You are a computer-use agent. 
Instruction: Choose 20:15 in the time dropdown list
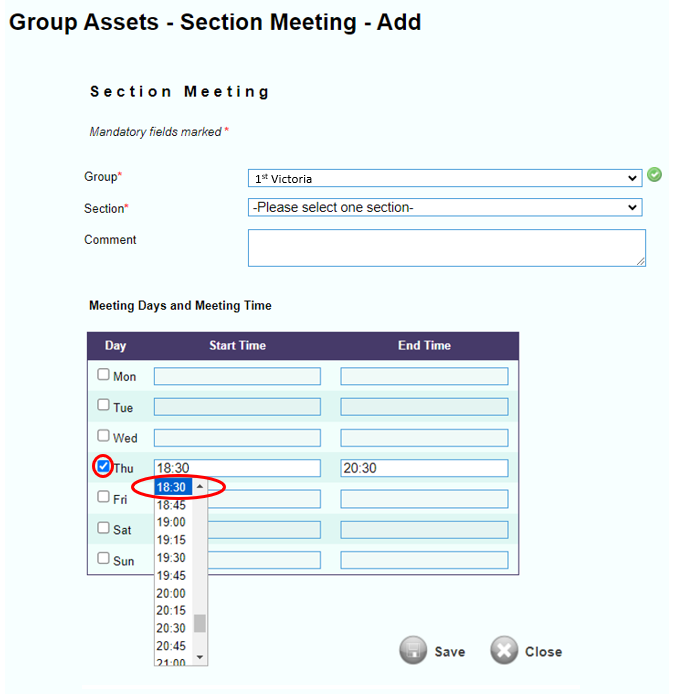171,610
